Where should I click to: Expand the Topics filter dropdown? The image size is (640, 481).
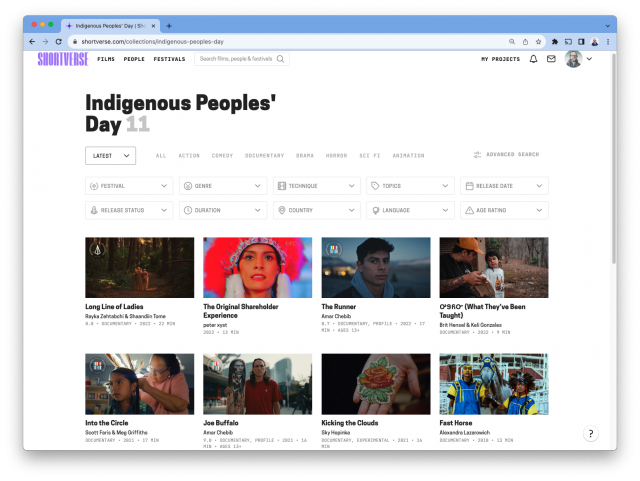click(410, 186)
